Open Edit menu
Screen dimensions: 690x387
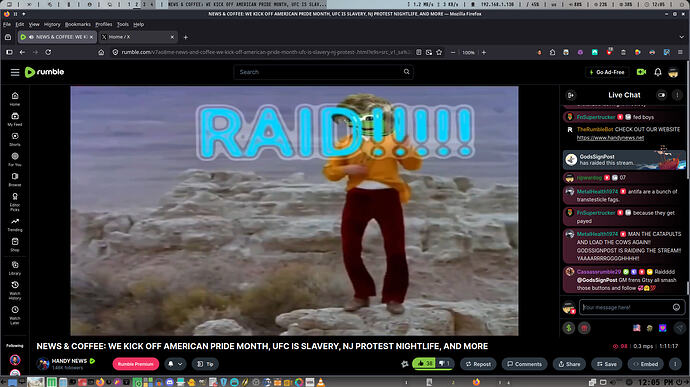pyautogui.click(x=20, y=24)
